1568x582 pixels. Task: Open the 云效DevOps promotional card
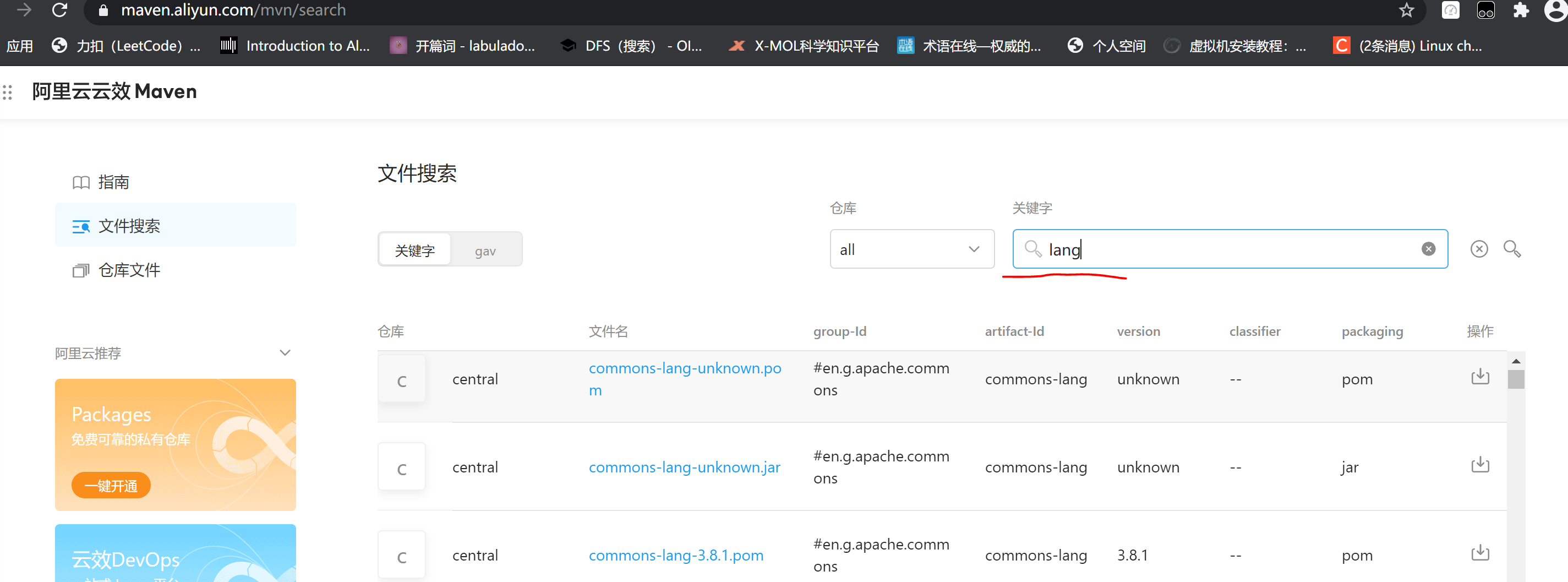coord(176,553)
